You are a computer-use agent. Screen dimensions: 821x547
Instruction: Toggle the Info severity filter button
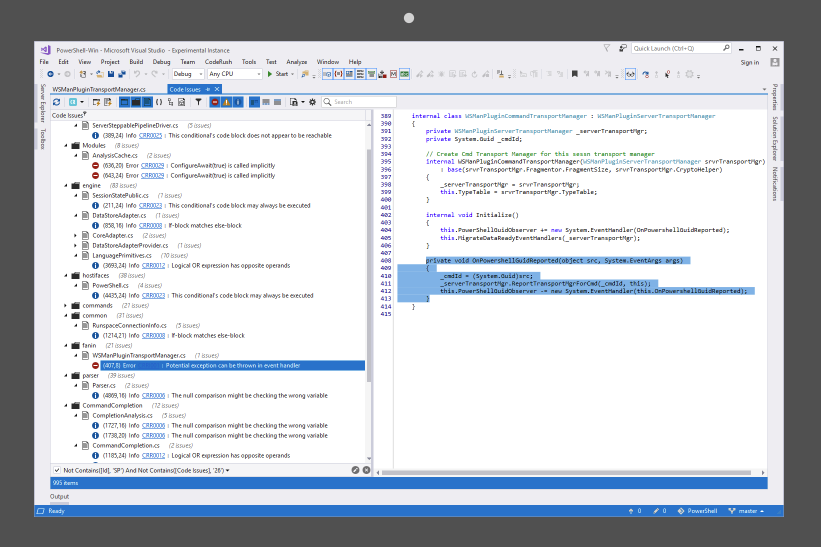[x=238, y=102]
